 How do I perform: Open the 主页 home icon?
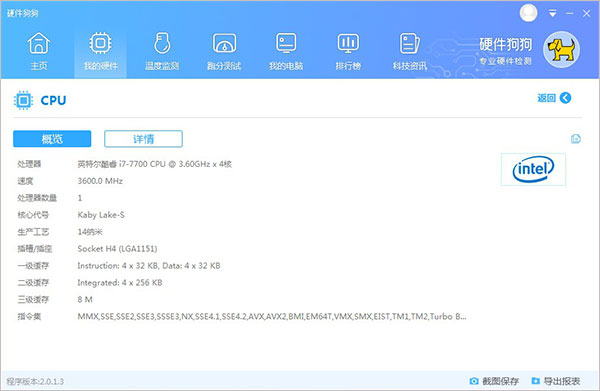point(39,43)
